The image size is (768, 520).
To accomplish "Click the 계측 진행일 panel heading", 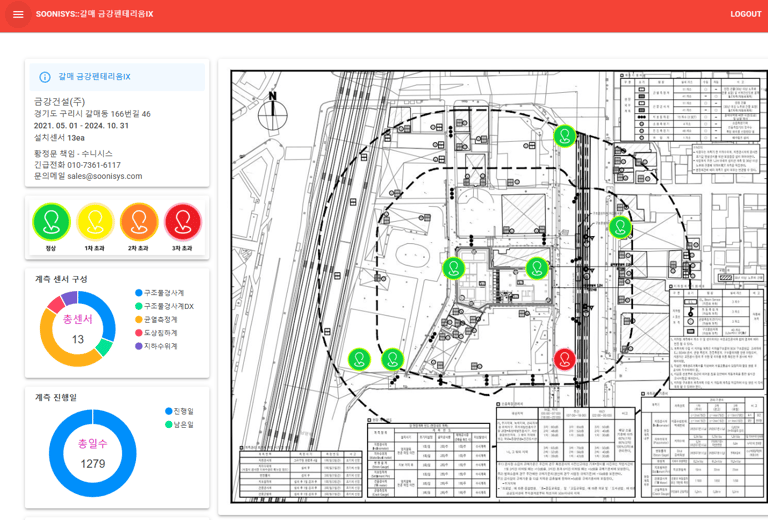I will coord(56,397).
